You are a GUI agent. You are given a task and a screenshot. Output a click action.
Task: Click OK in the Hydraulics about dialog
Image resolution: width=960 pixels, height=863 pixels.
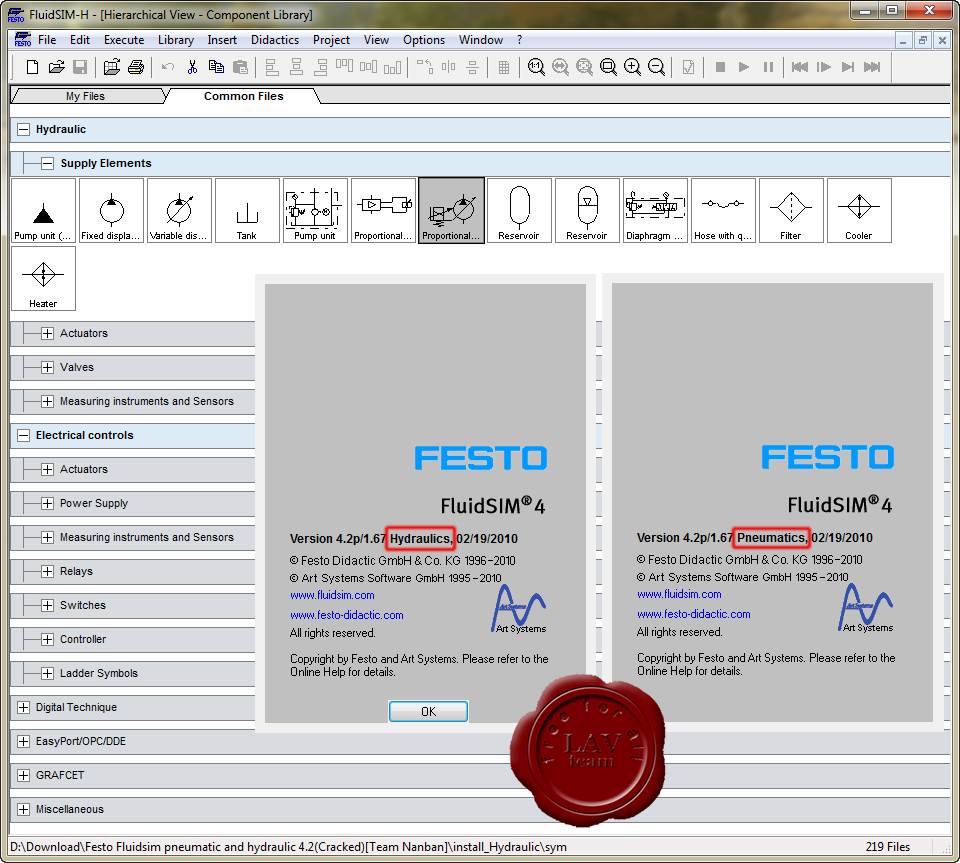(x=429, y=711)
